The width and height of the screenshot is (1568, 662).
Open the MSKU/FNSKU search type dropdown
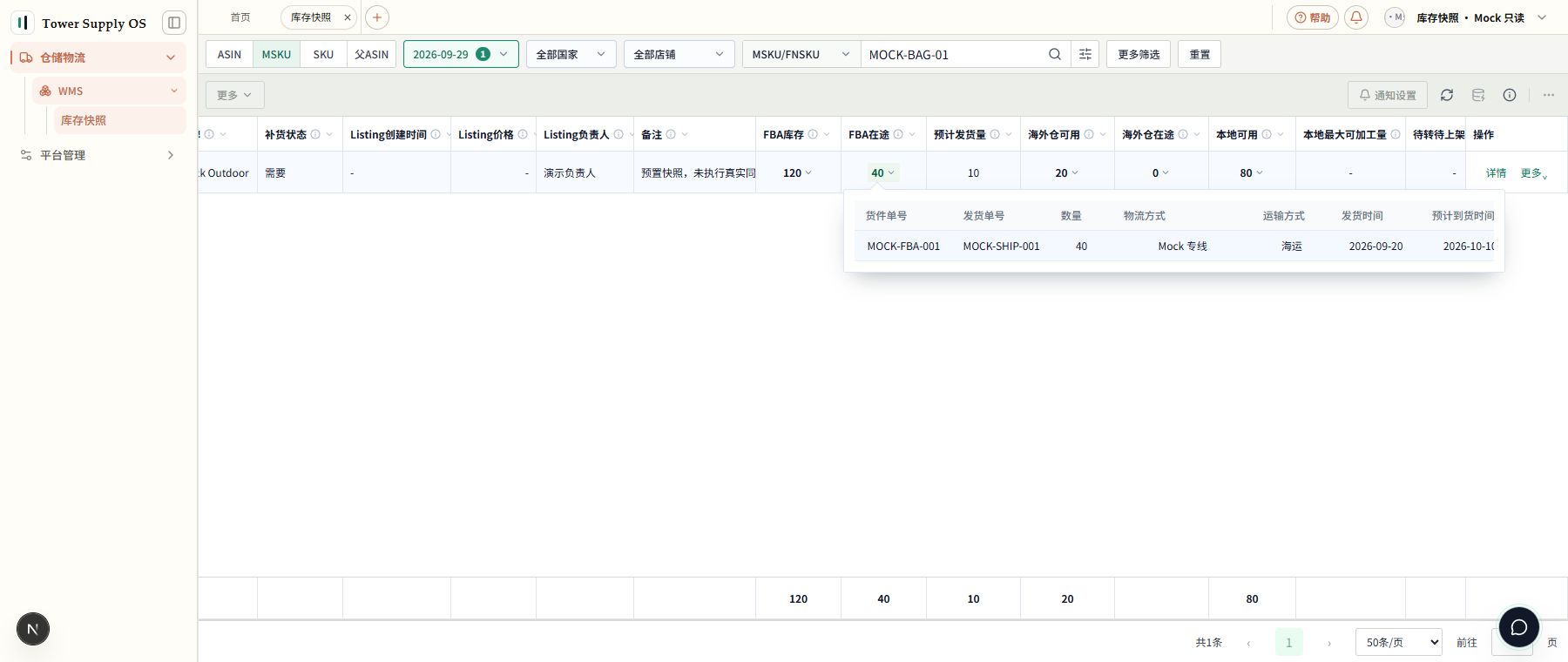point(801,54)
